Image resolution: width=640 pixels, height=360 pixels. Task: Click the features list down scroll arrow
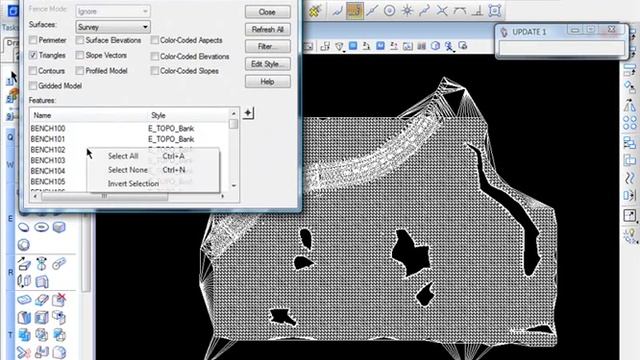point(234,186)
